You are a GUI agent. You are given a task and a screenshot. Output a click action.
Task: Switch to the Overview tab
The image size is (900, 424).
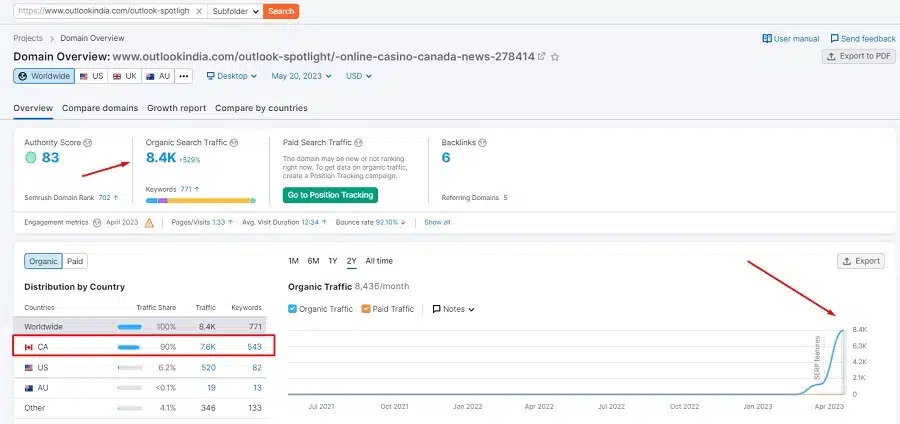coord(33,108)
